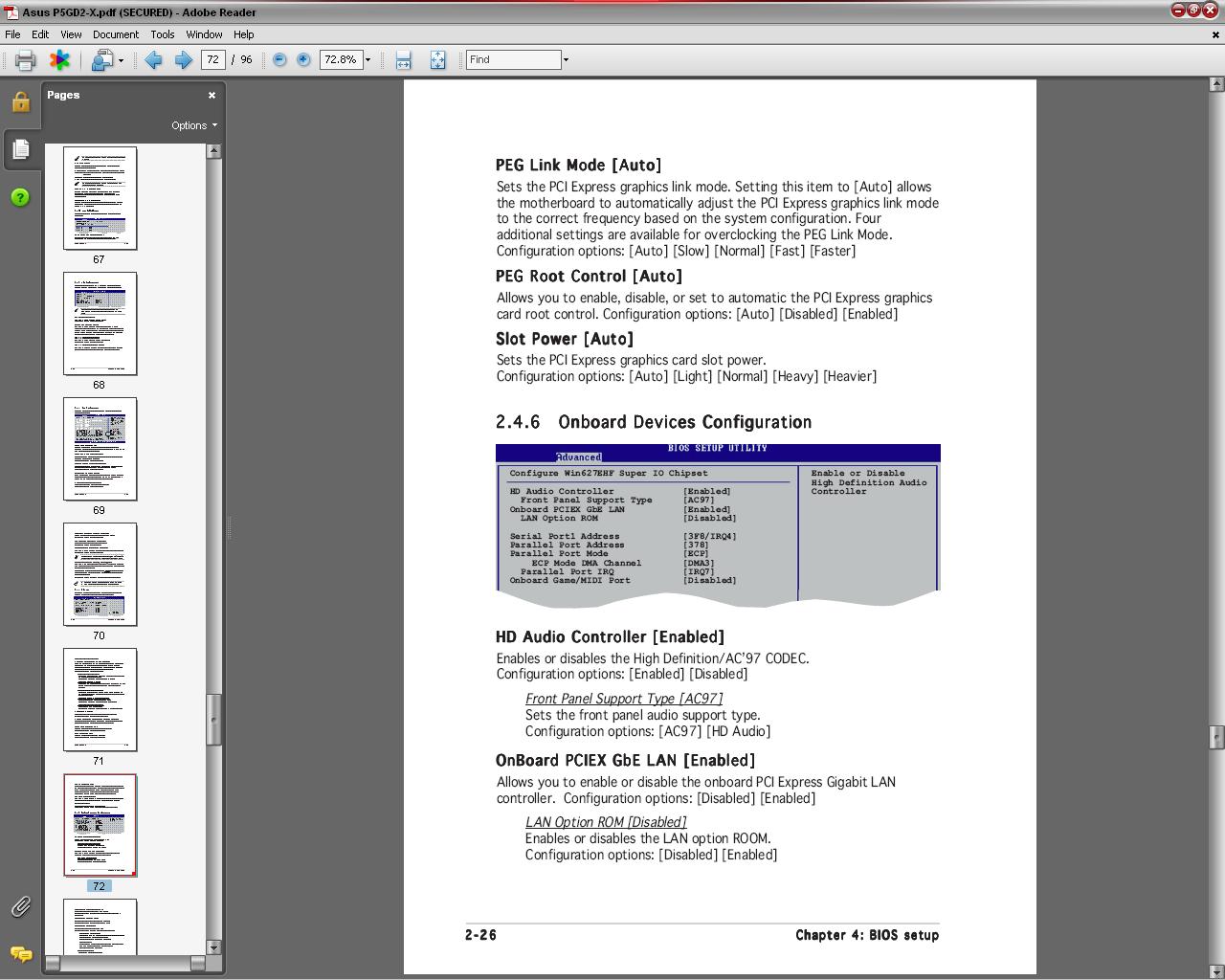
Task: Click the Find text box
Action: point(513,59)
